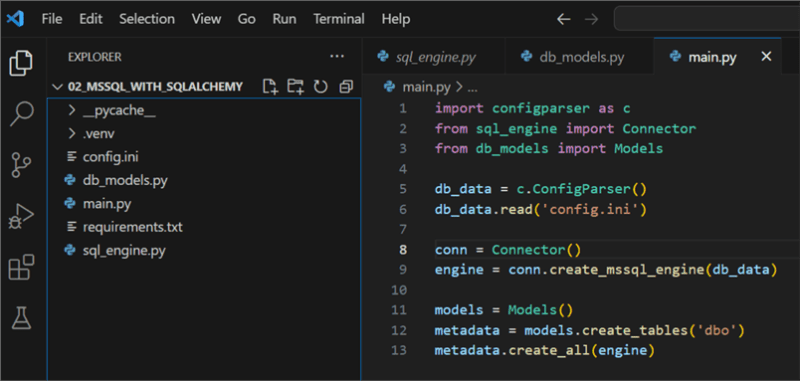Close the main.py tab
This screenshot has height=381, width=800.
tap(766, 57)
